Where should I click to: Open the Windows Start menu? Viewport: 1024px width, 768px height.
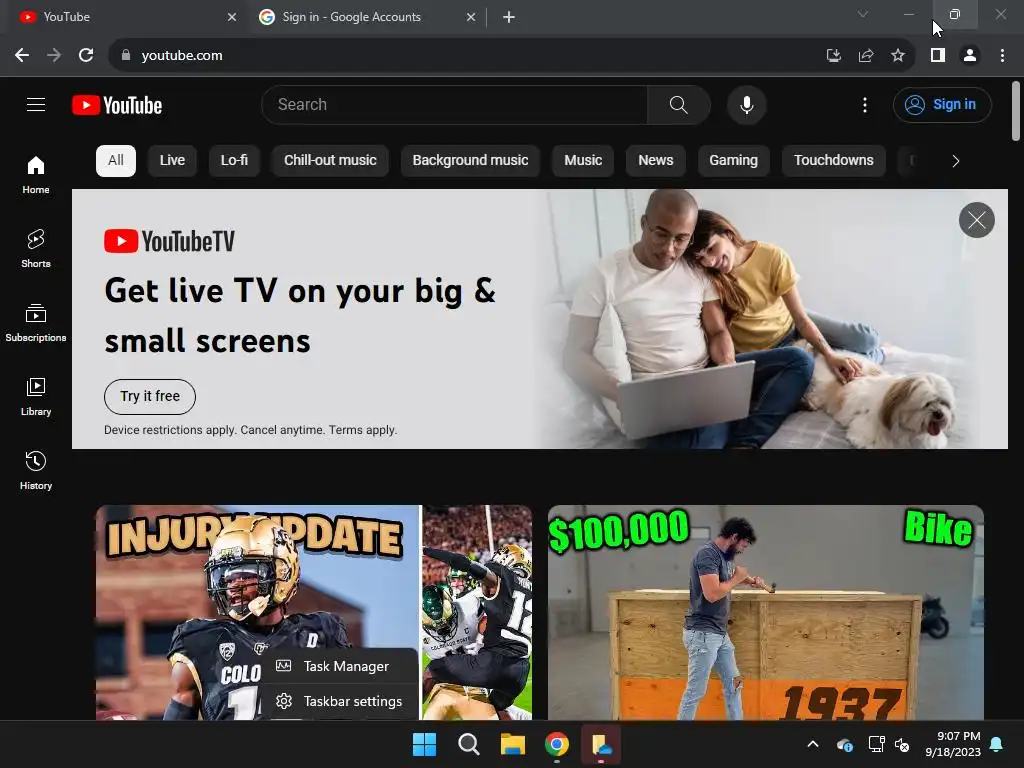424,744
